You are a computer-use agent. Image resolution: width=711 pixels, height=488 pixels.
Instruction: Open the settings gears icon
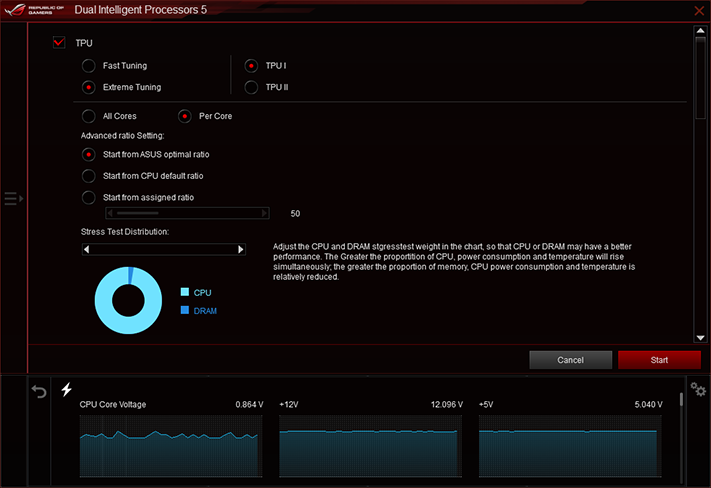(698, 389)
